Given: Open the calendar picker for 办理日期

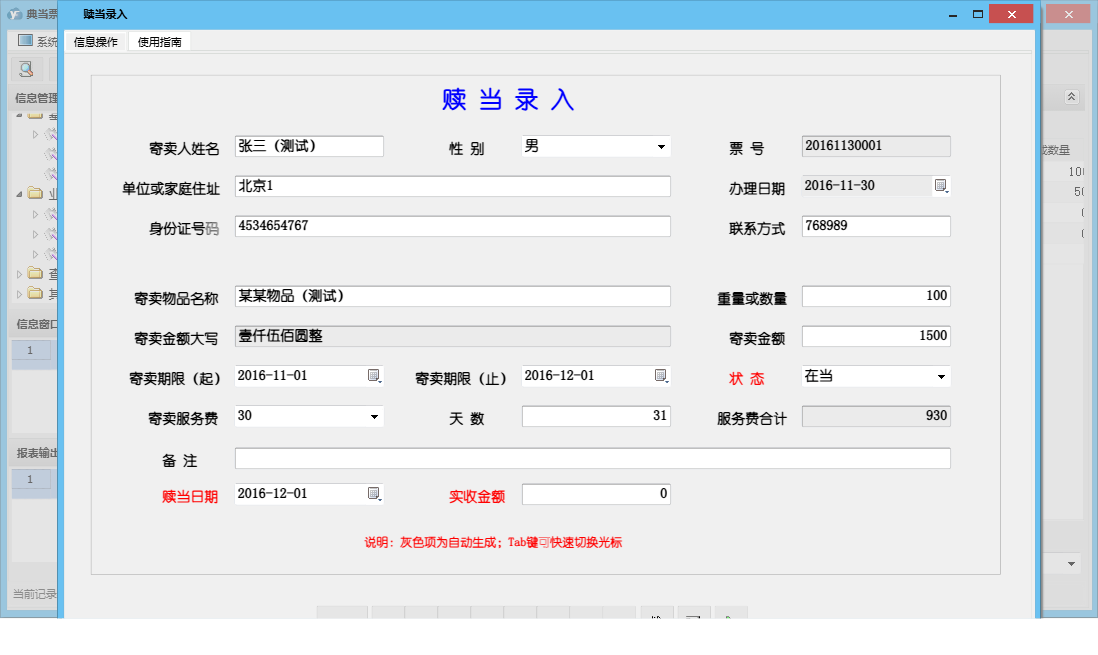Looking at the screenshot, I should pos(941,186).
